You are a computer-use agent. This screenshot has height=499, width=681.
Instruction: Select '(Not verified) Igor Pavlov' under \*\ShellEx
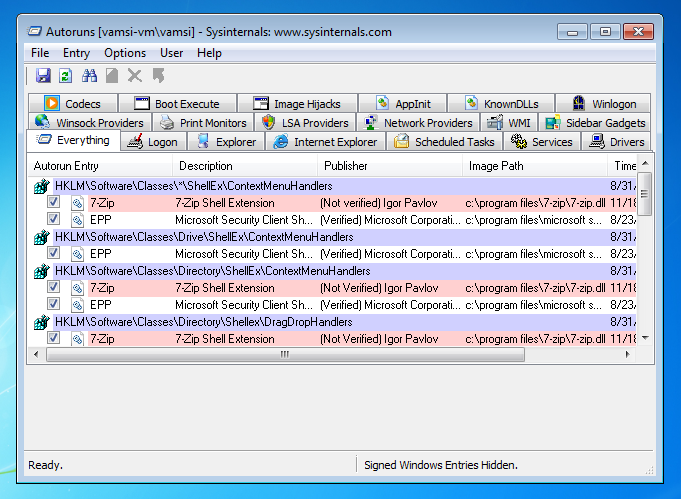tap(379, 203)
